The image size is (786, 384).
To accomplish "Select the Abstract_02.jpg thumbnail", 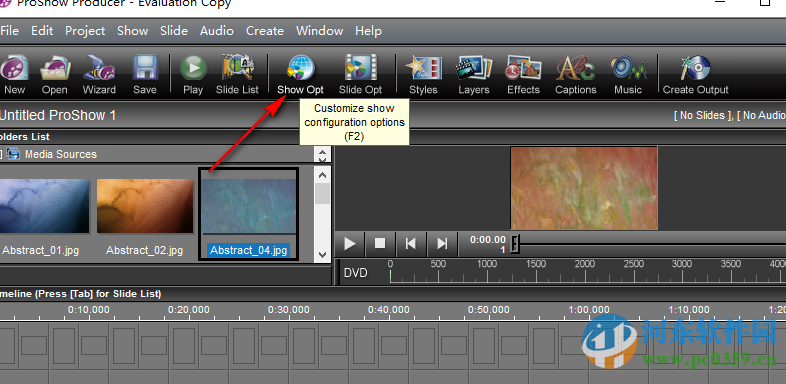I will 145,206.
